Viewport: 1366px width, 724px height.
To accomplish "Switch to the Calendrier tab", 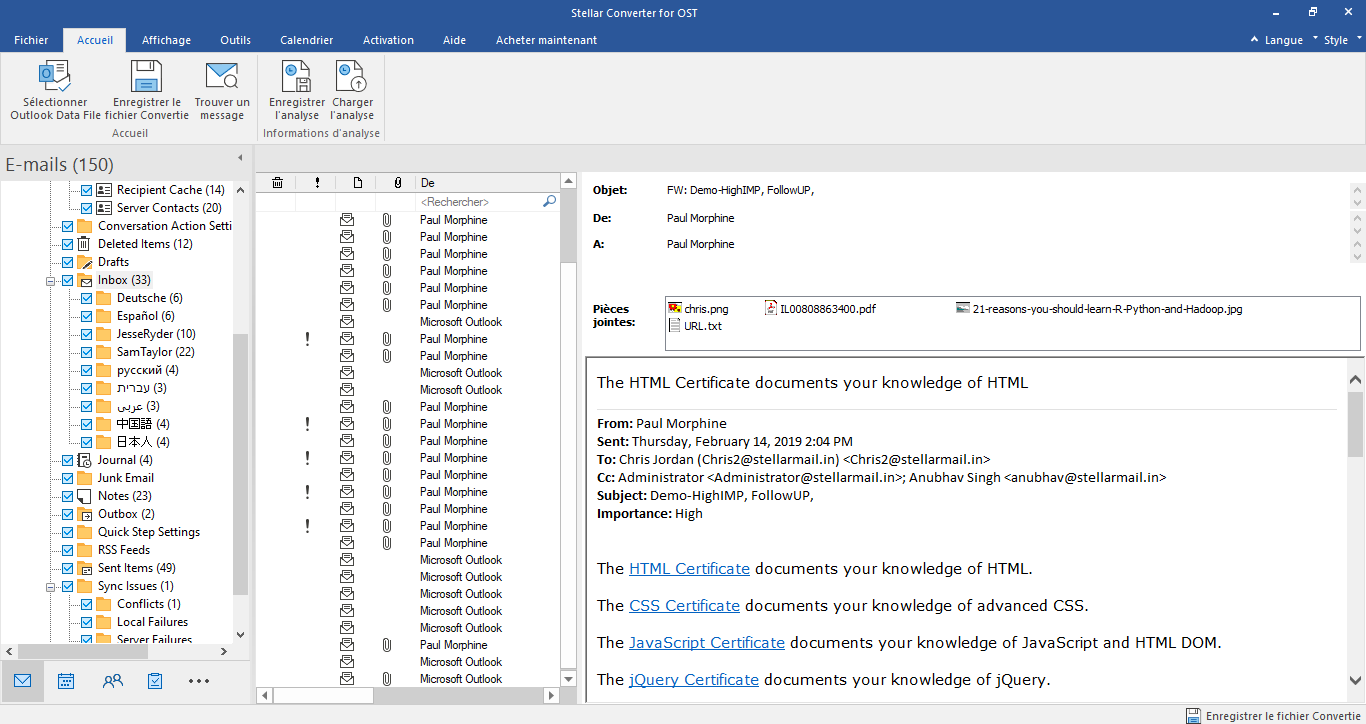I will 306,40.
